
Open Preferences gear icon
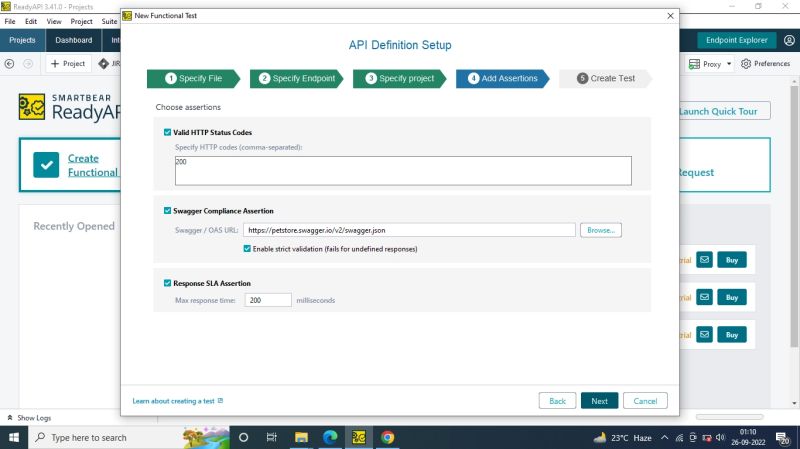pyautogui.click(x=746, y=64)
